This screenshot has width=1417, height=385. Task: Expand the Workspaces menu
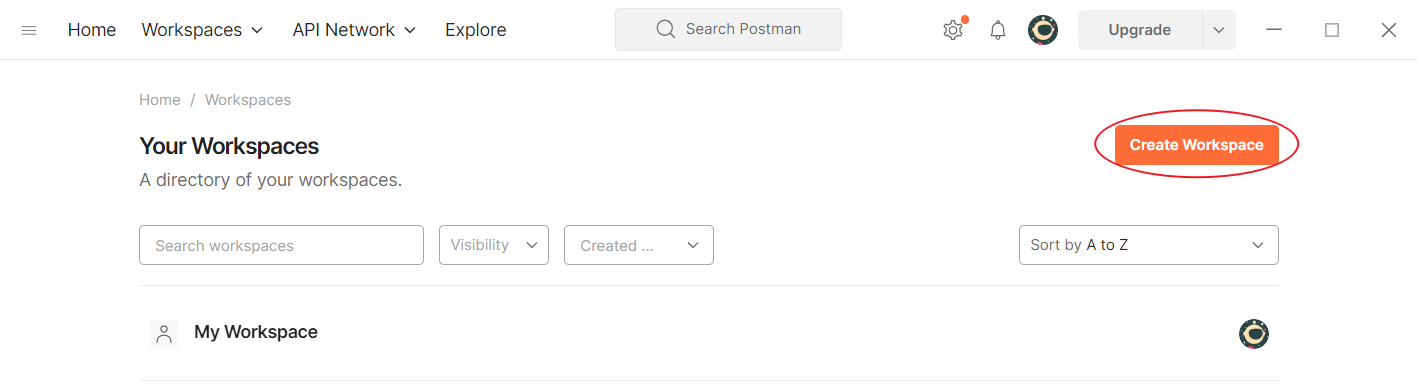pyautogui.click(x=203, y=30)
